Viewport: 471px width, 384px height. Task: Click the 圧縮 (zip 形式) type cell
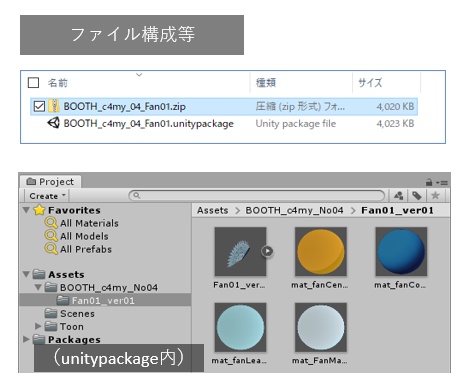300,107
